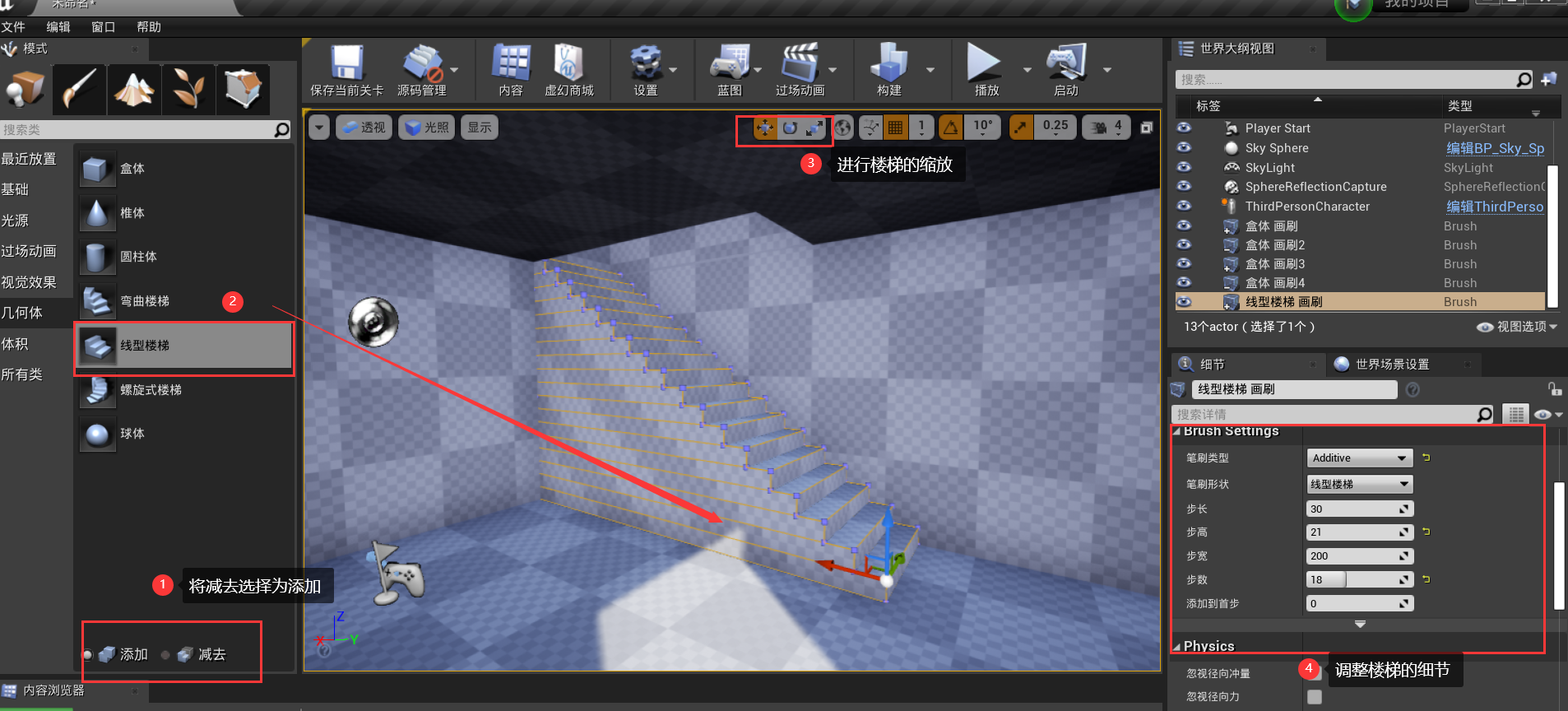The width and height of the screenshot is (1568, 711).
Task: Select the Place mode icon
Action: pyautogui.click(x=26, y=89)
